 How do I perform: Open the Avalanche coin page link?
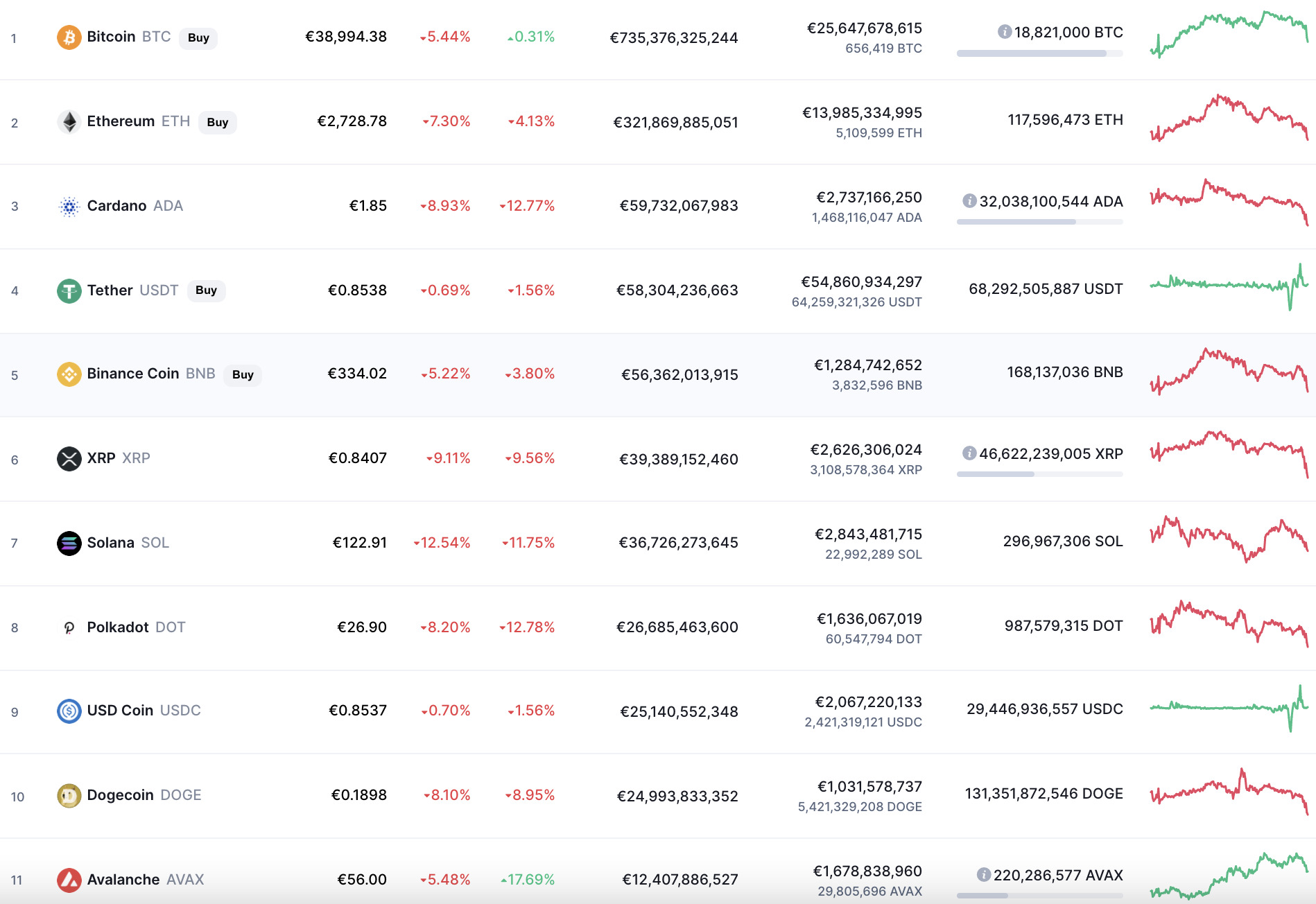click(146, 880)
